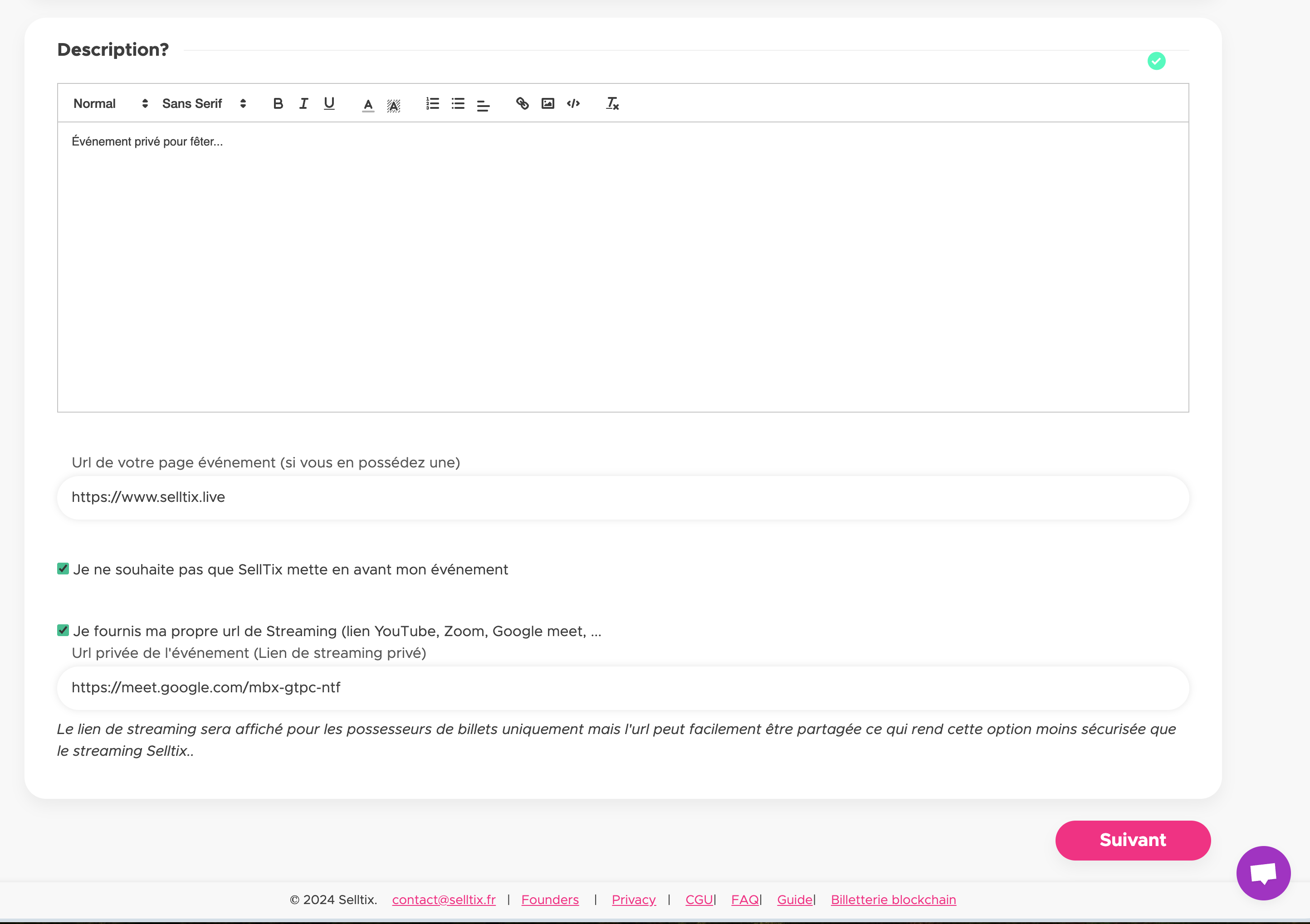1310x924 pixels.
Task: Open the text background color picker
Action: coord(394,105)
